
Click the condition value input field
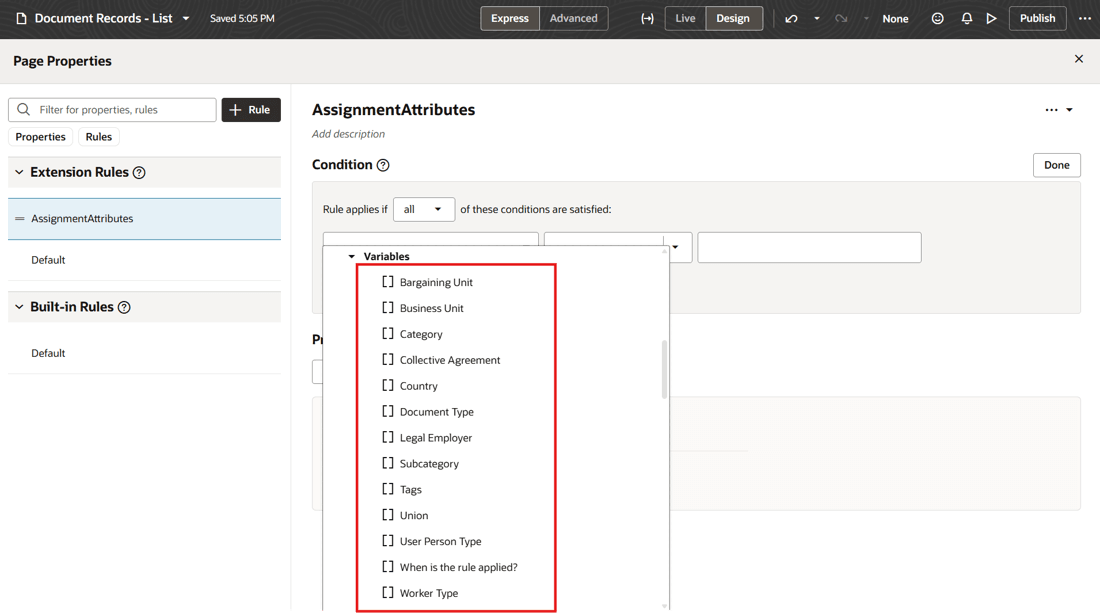point(809,247)
